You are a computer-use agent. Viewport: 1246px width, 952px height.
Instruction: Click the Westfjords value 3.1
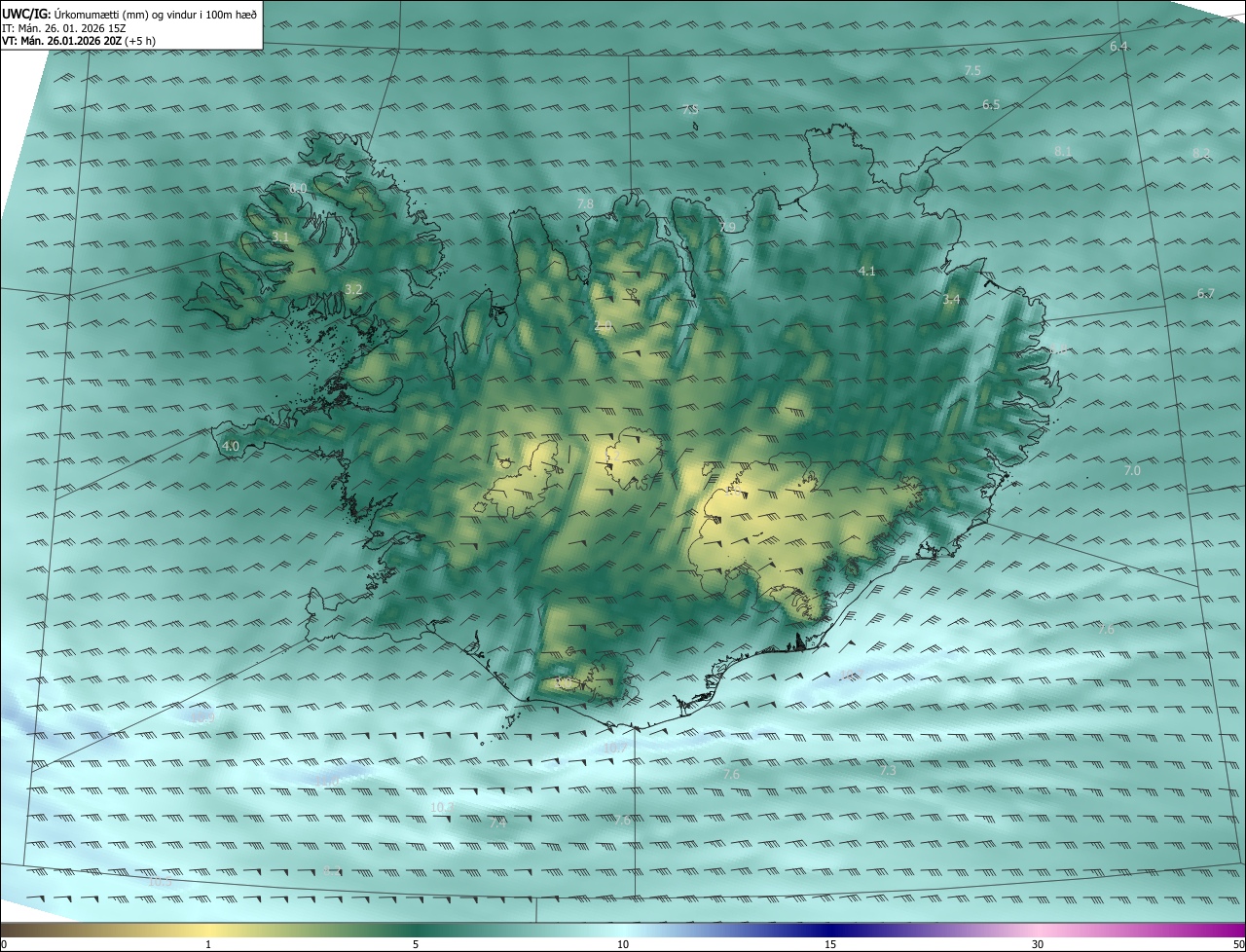[280, 237]
